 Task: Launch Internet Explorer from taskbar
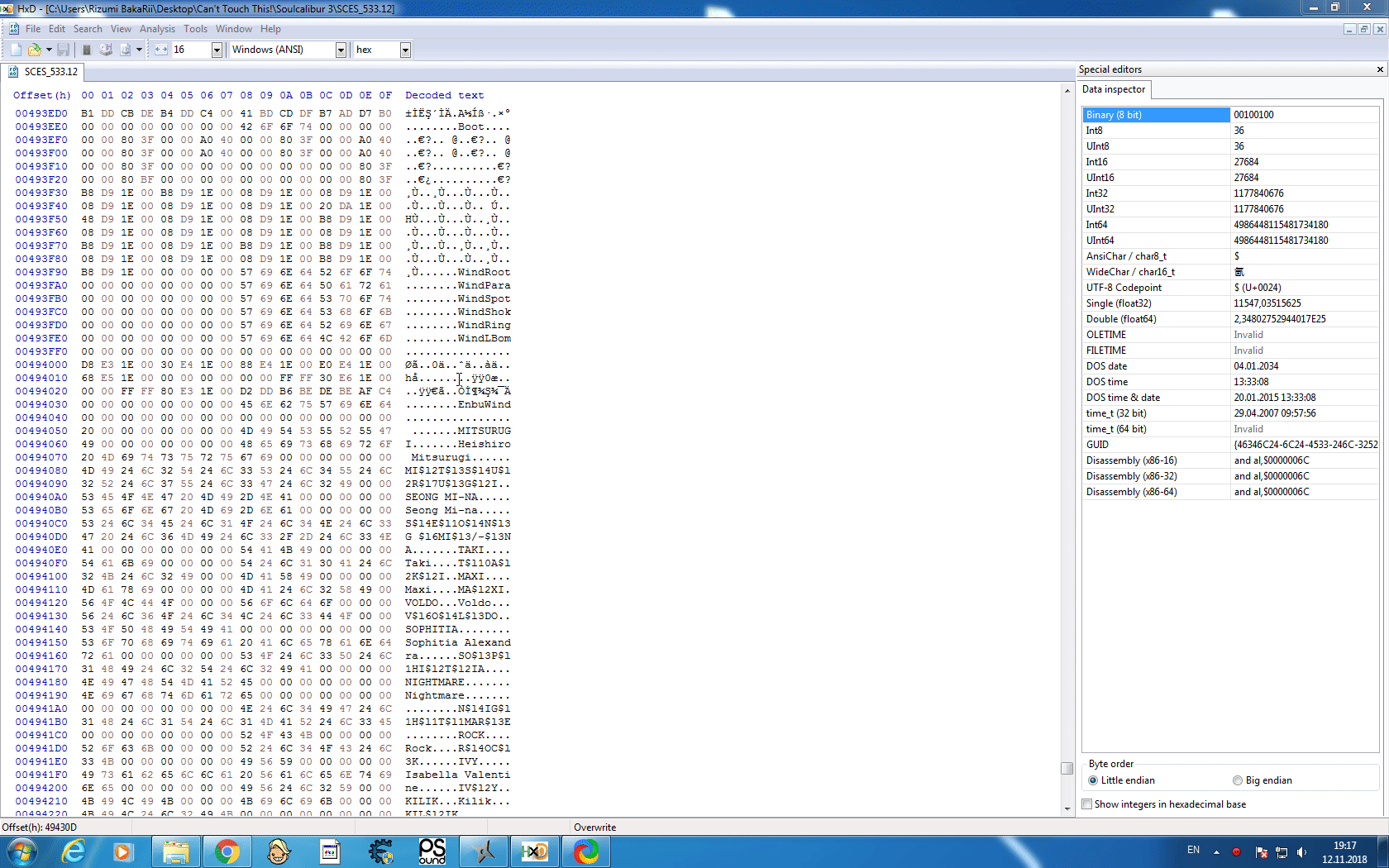(x=74, y=851)
